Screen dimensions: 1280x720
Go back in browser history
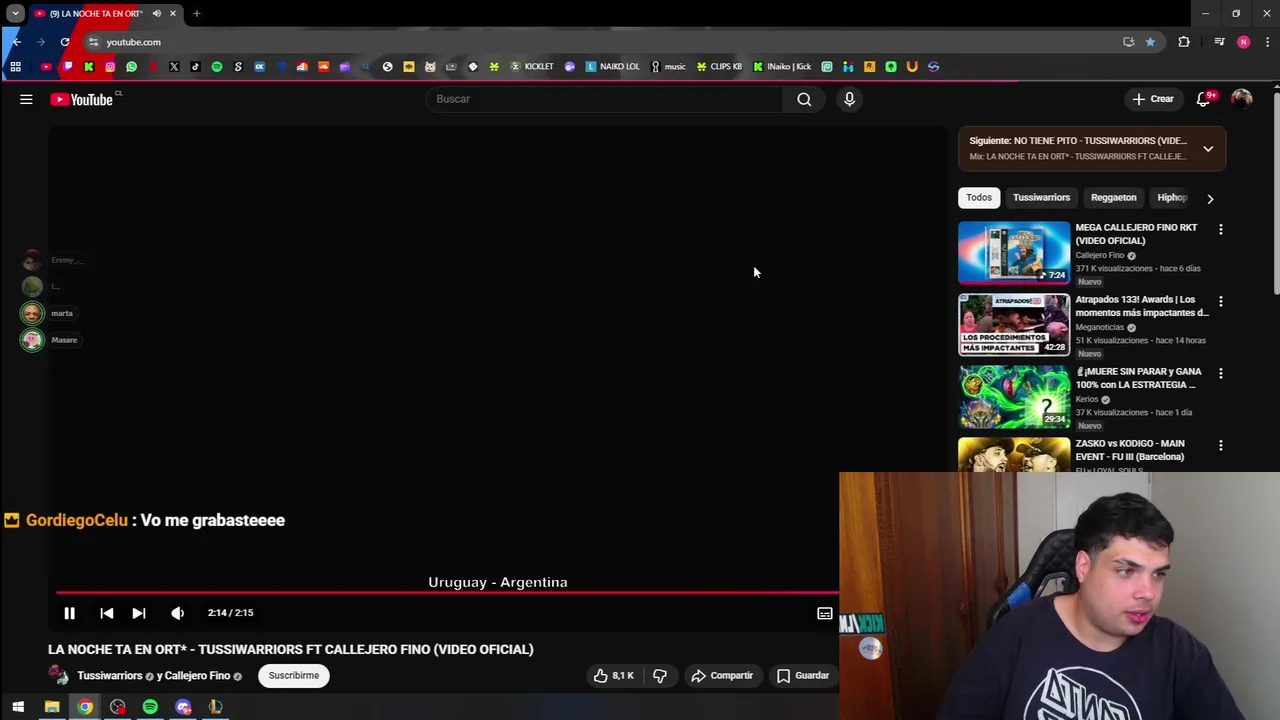coord(16,42)
